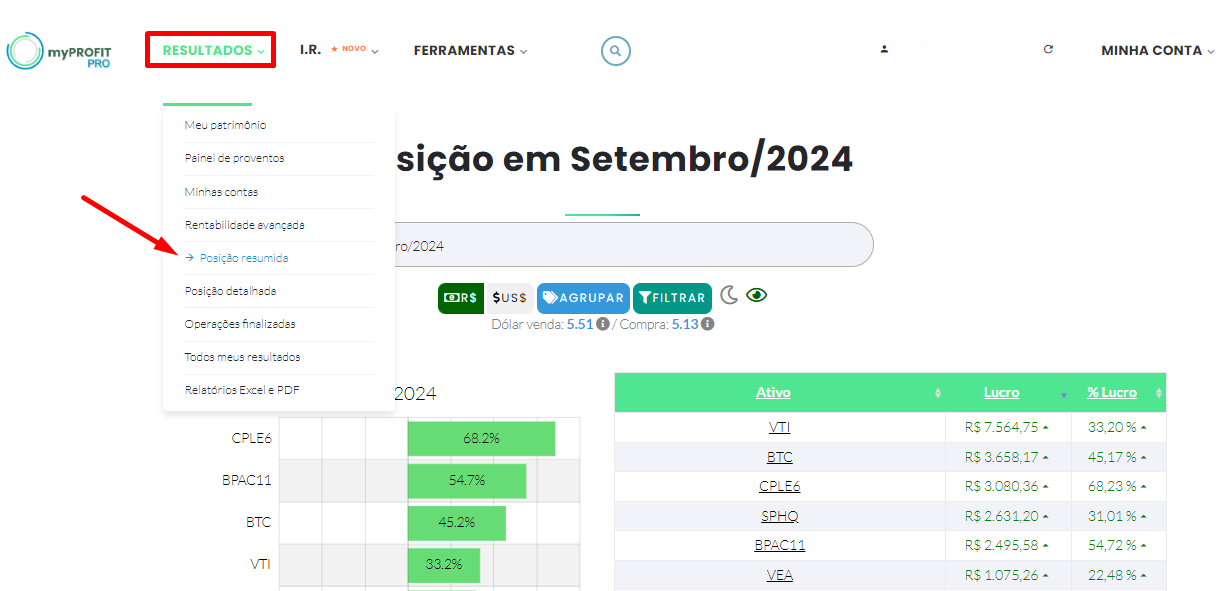Screen dimensions: 1221x591
Task: Click the search magnifier icon
Action: pyautogui.click(x=616, y=51)
